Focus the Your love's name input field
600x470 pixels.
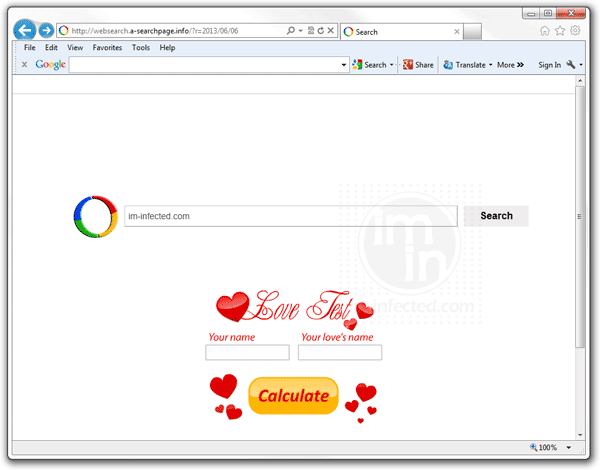point(340,352)
